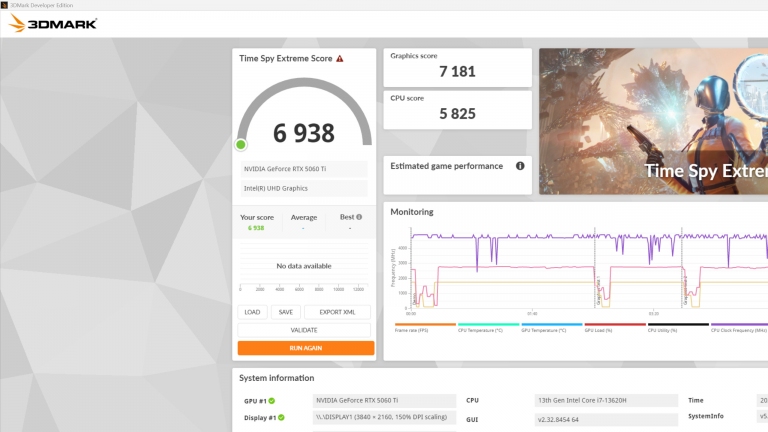Click the GPU #1 value in System information
Viewport: 768px width, 432px height.
[x=384, y=401]
